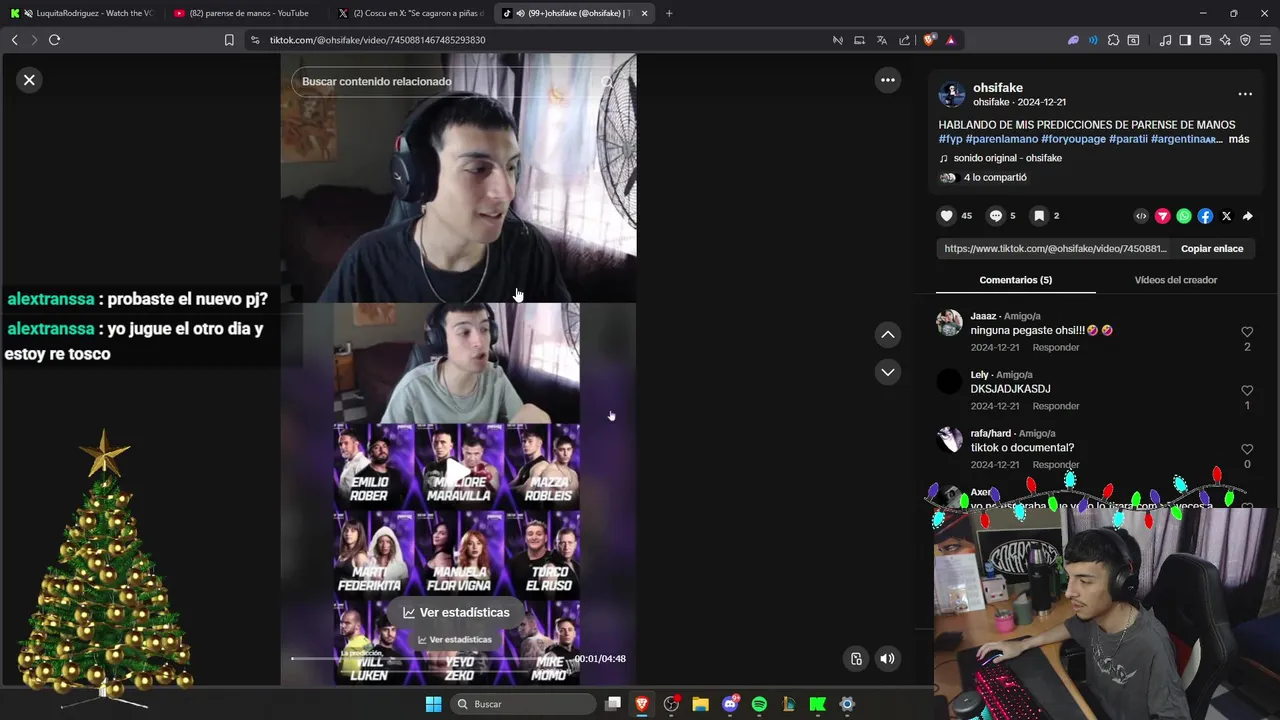Open the Kick app from the taskbar
This screenshot has width=1280, height=720.
click(817, 704)
